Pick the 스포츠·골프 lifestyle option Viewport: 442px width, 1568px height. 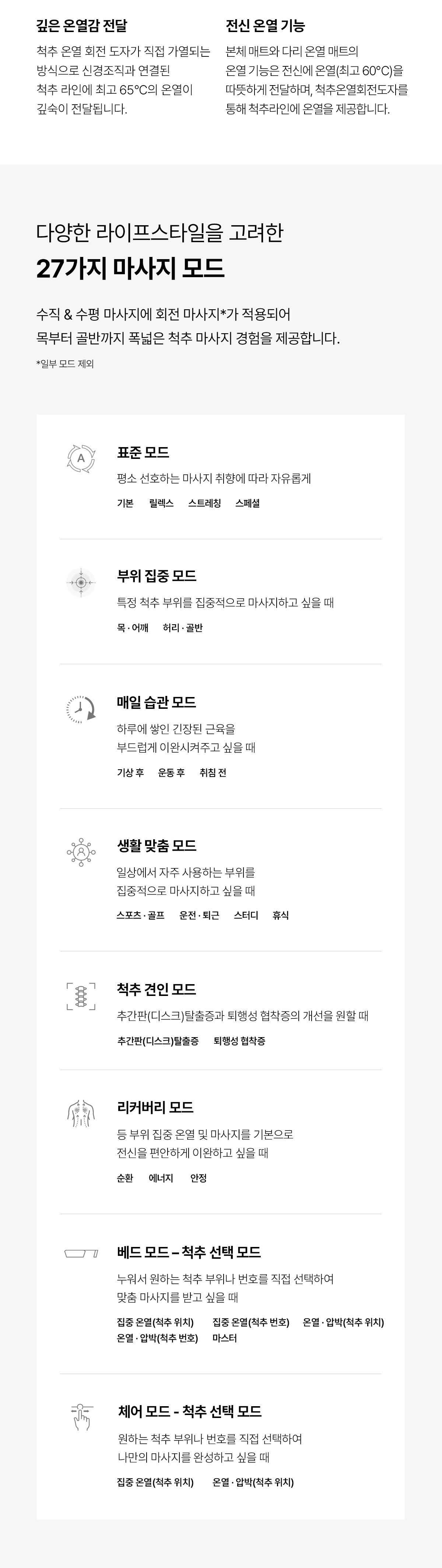point(140,916)
